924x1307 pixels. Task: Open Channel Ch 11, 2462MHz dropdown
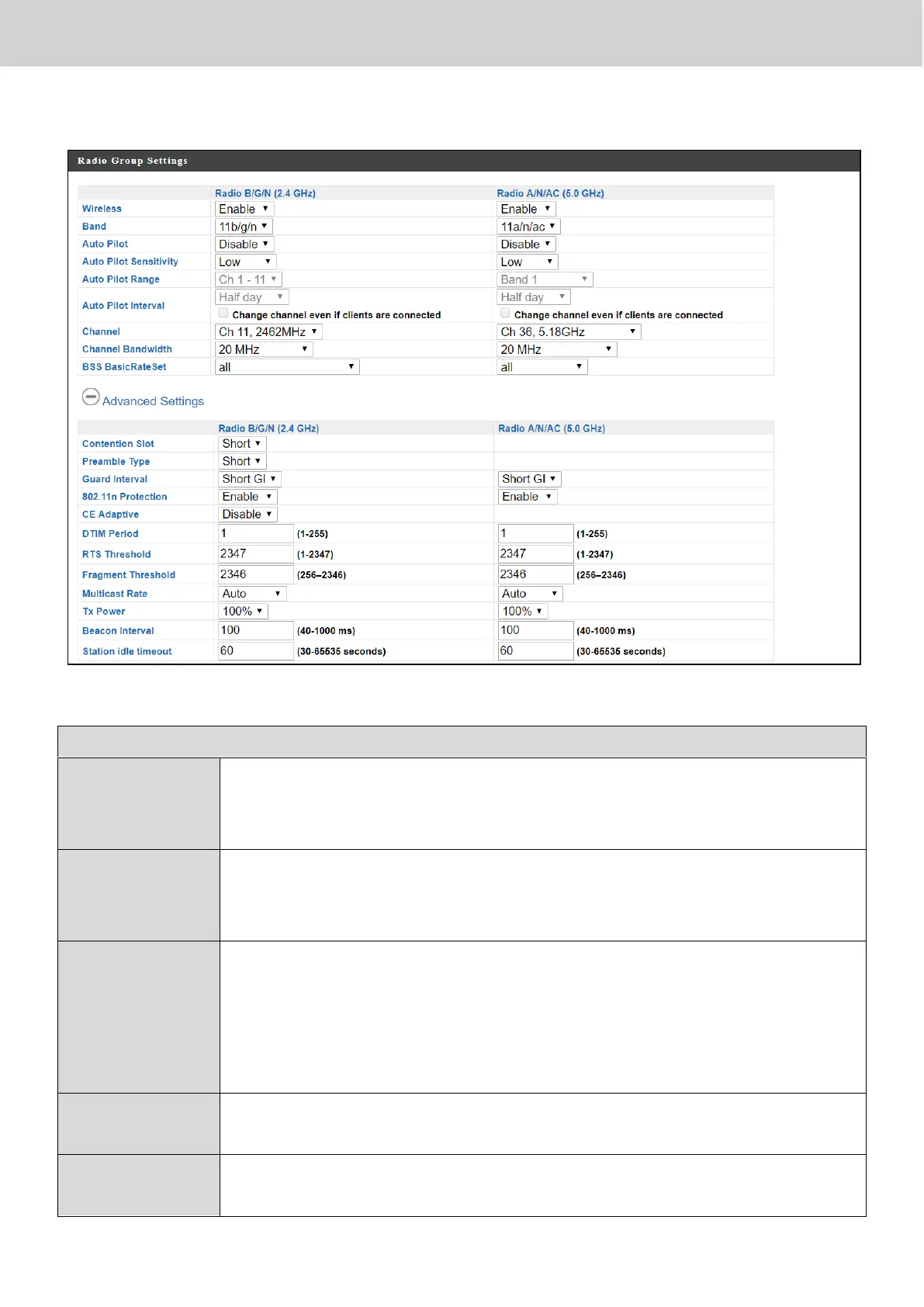click(268, 332)
